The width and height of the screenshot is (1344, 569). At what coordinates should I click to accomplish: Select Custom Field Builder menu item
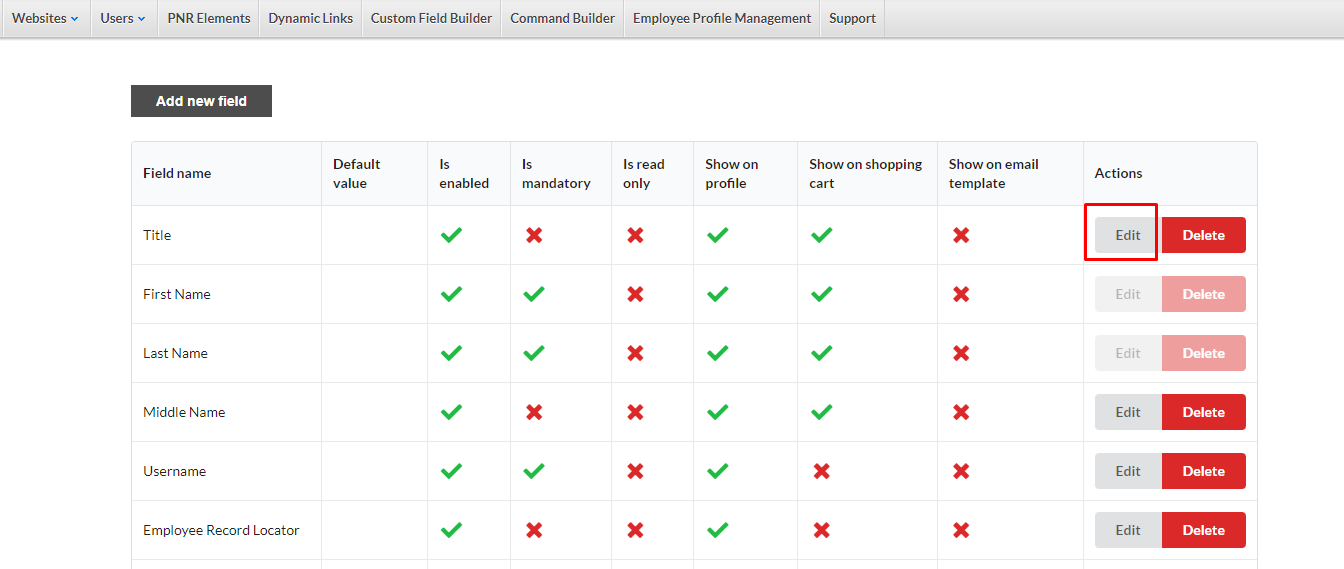point(431,18)
